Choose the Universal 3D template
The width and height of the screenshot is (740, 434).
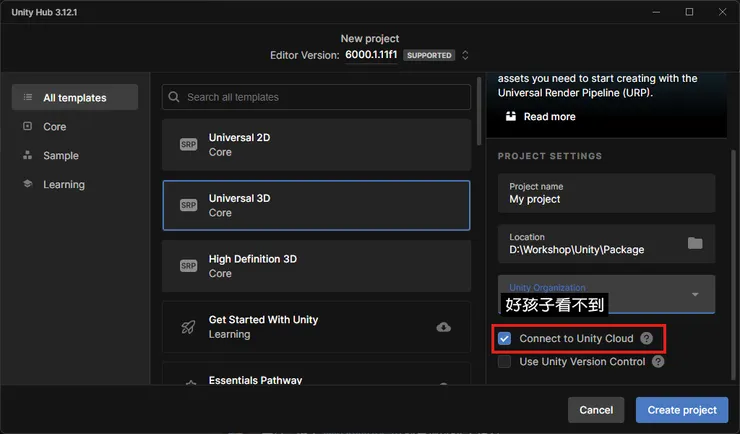(316, 205)
